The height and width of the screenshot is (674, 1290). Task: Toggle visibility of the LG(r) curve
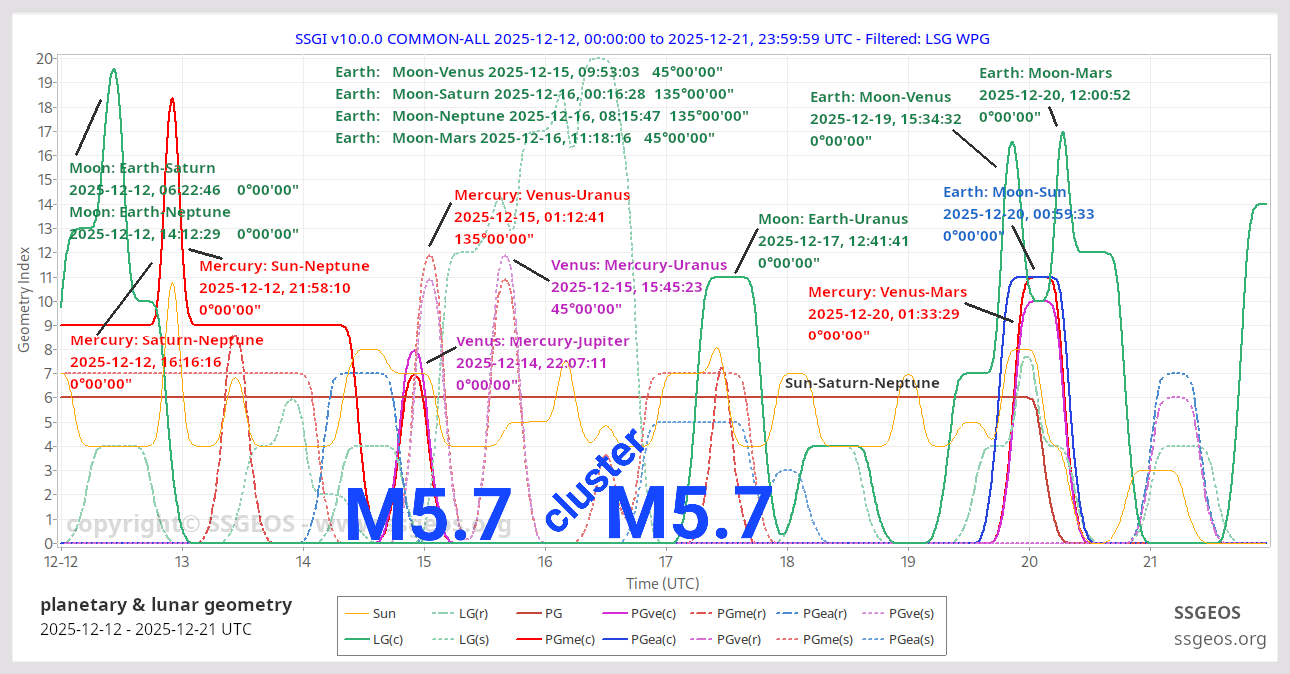coord(458,613)
